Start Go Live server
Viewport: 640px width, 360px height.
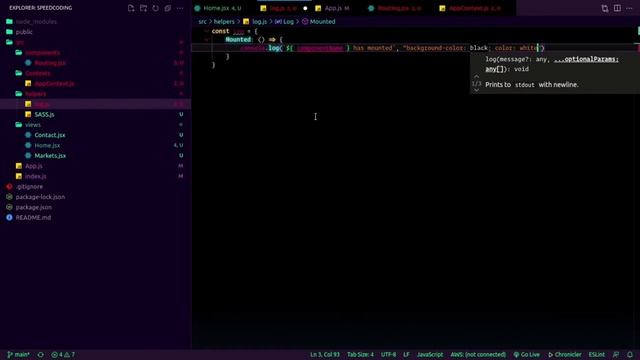pos(527,355)
